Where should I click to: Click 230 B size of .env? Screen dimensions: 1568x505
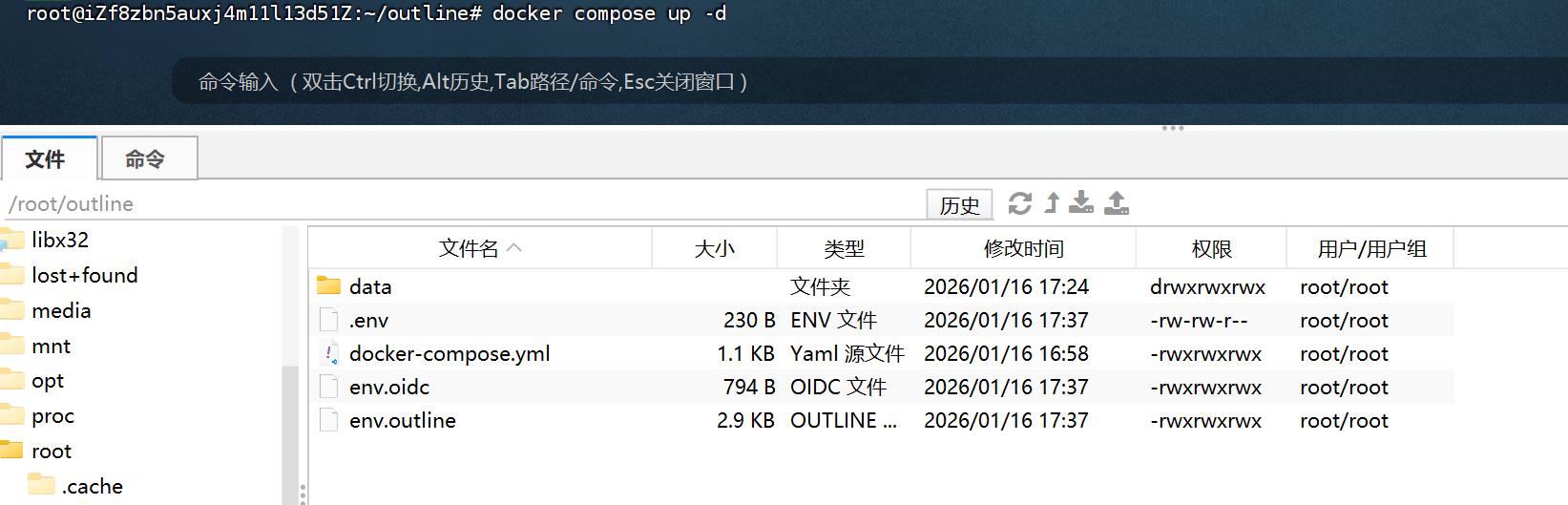tap(749, 320)
